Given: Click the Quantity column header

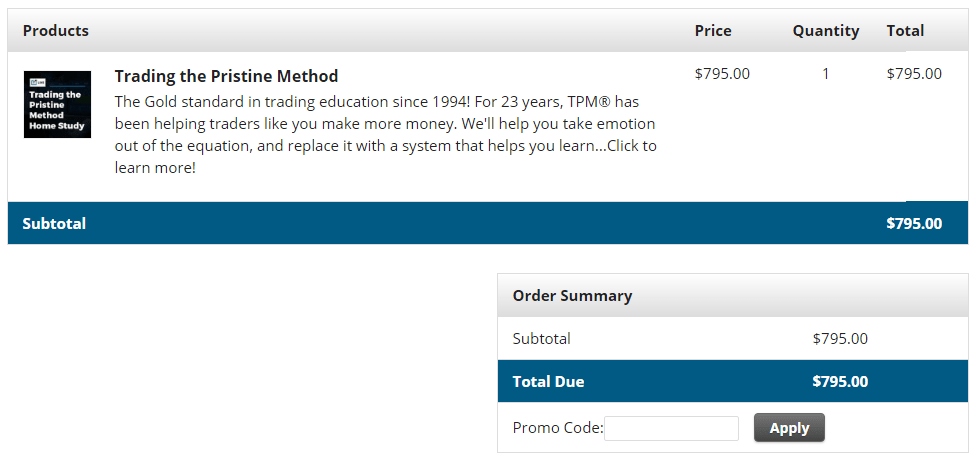Looking at the screenshot, I should coord(825,31).
